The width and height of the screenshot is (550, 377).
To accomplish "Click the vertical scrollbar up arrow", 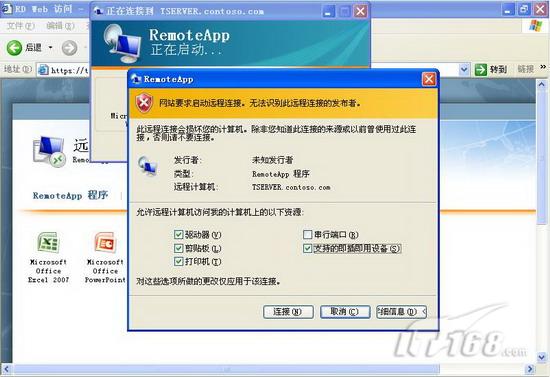I will [542, 84].
